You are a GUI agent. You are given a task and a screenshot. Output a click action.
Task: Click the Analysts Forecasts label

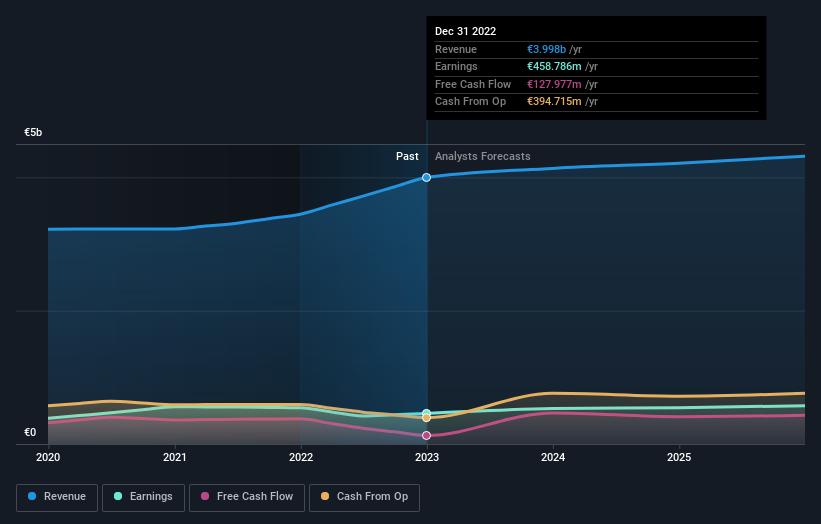482,157
